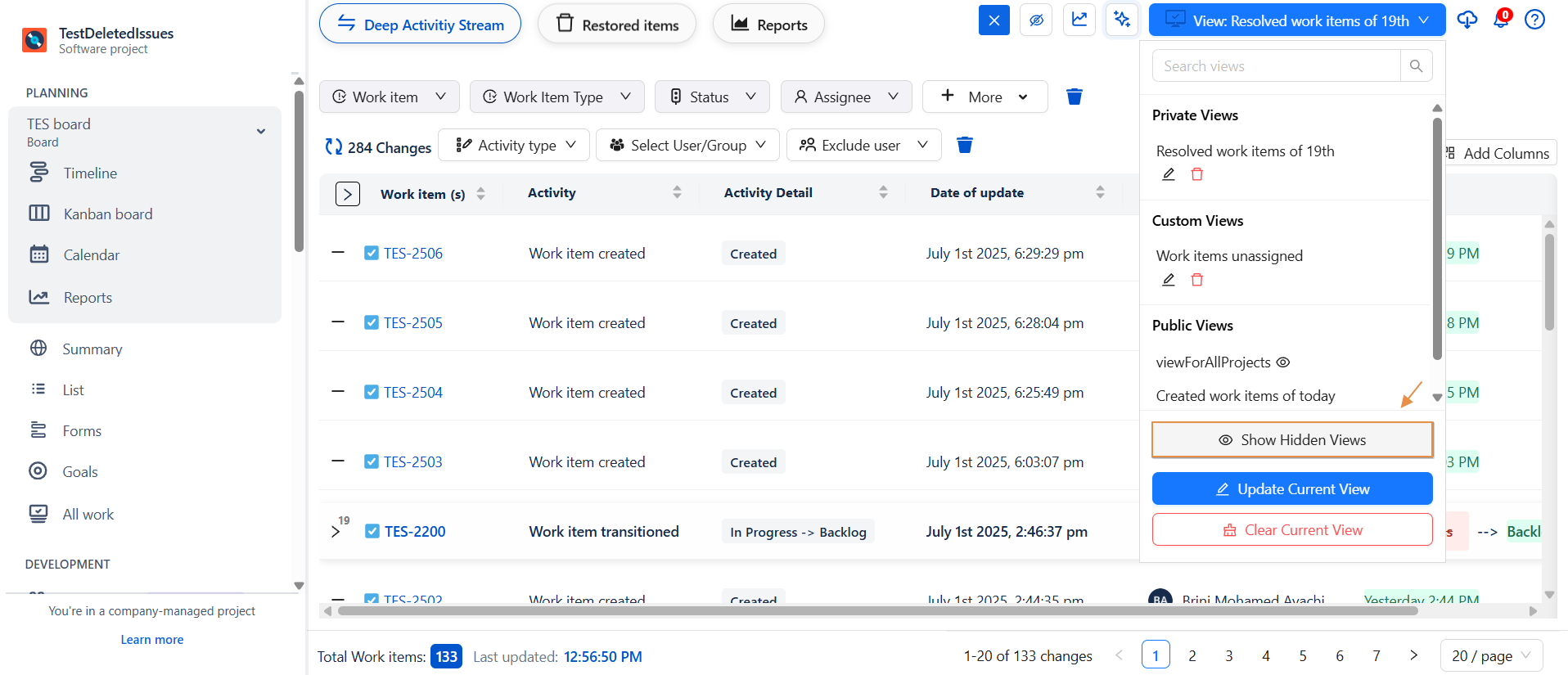Click the search magnifier in views panel
Viewport: 1568px width, 675px height.
click(x=1416, y=65)
